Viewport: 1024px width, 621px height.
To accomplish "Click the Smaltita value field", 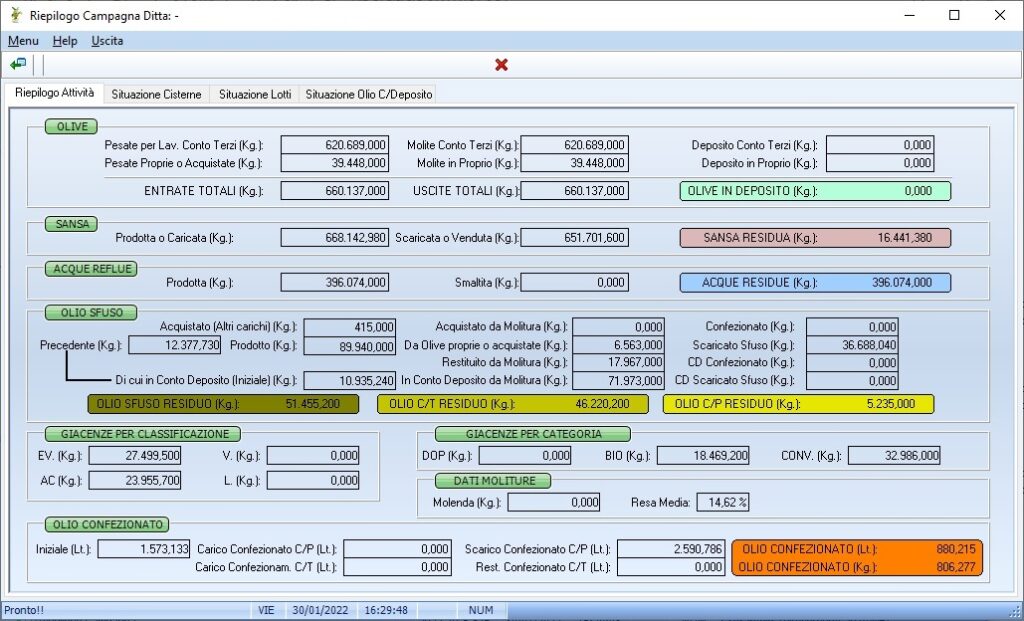I will [575, 282].
